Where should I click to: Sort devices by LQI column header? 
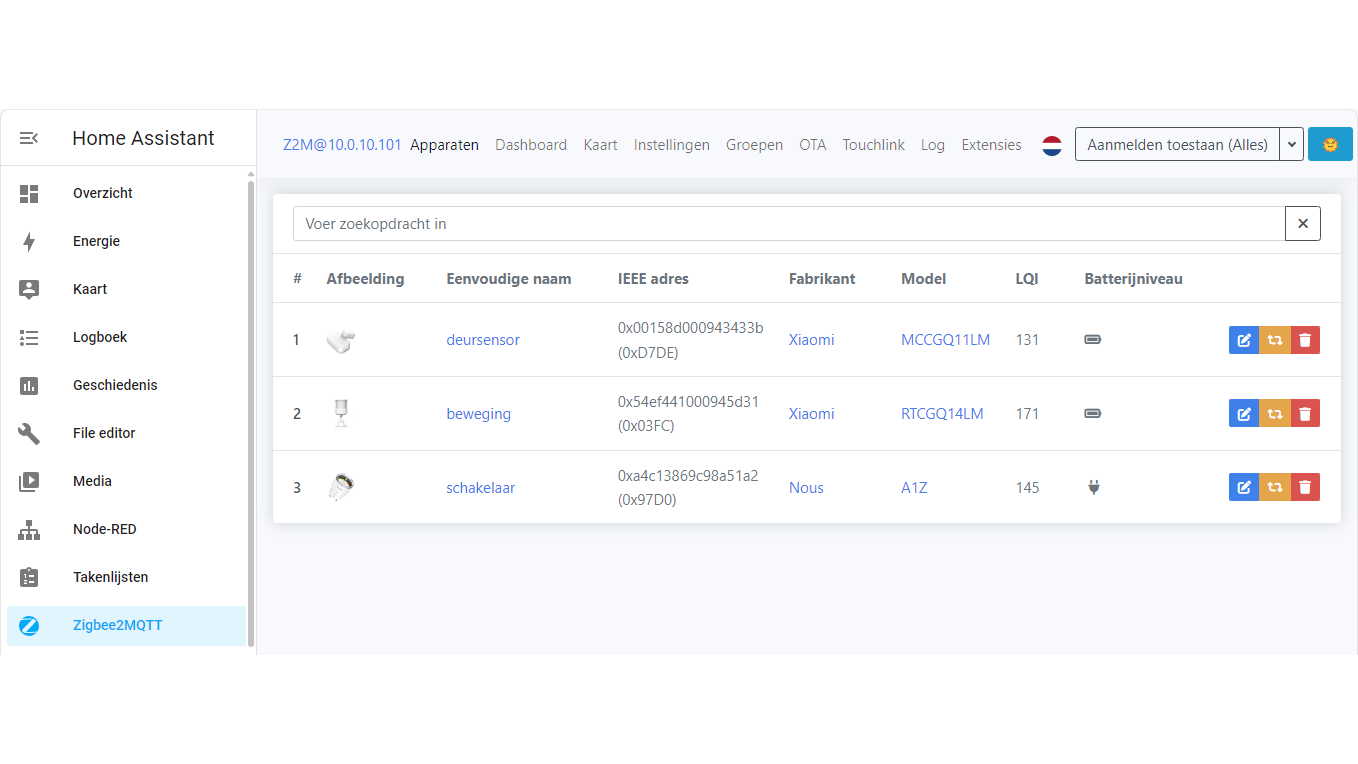[x=1027, y=279]
